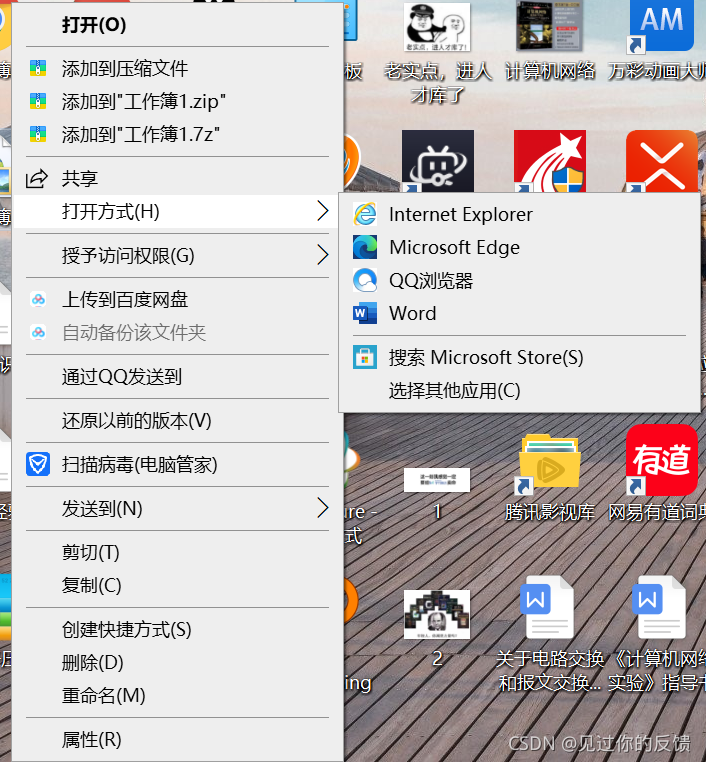
Task: Select 重命名(M)
Action: click(x=177, y=695)
